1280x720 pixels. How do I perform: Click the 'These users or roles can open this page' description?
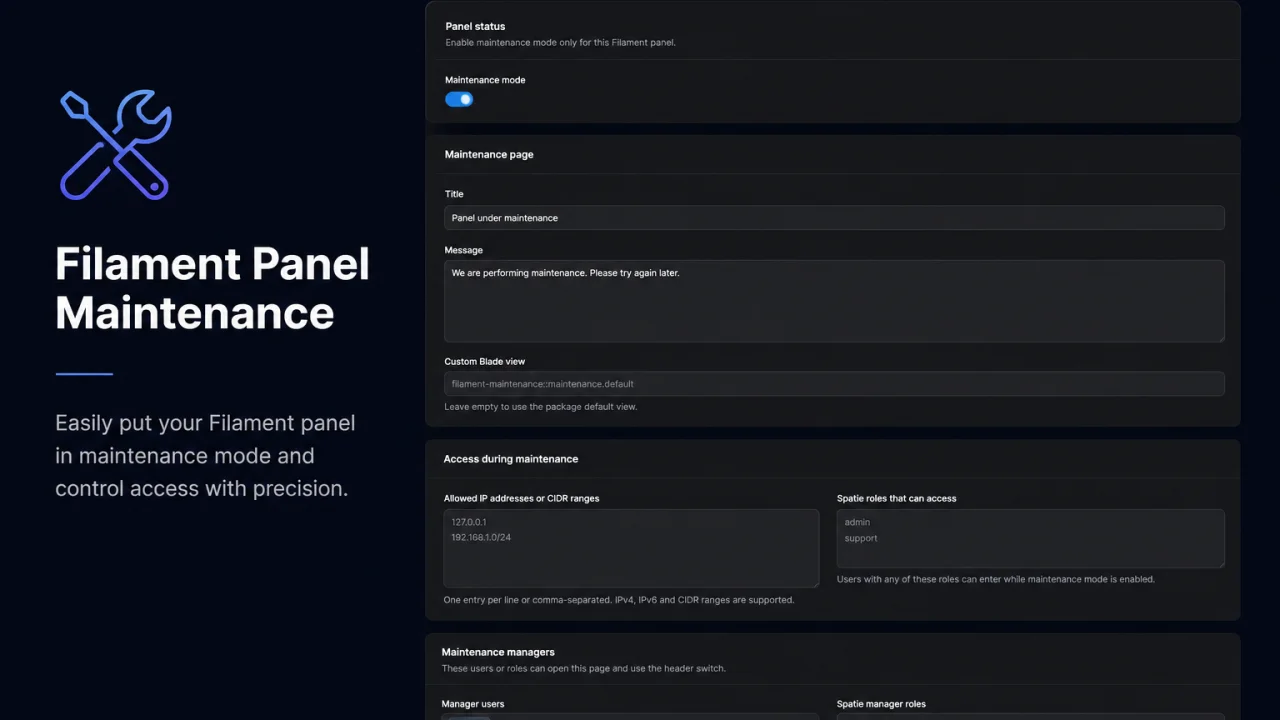[584, 668]
